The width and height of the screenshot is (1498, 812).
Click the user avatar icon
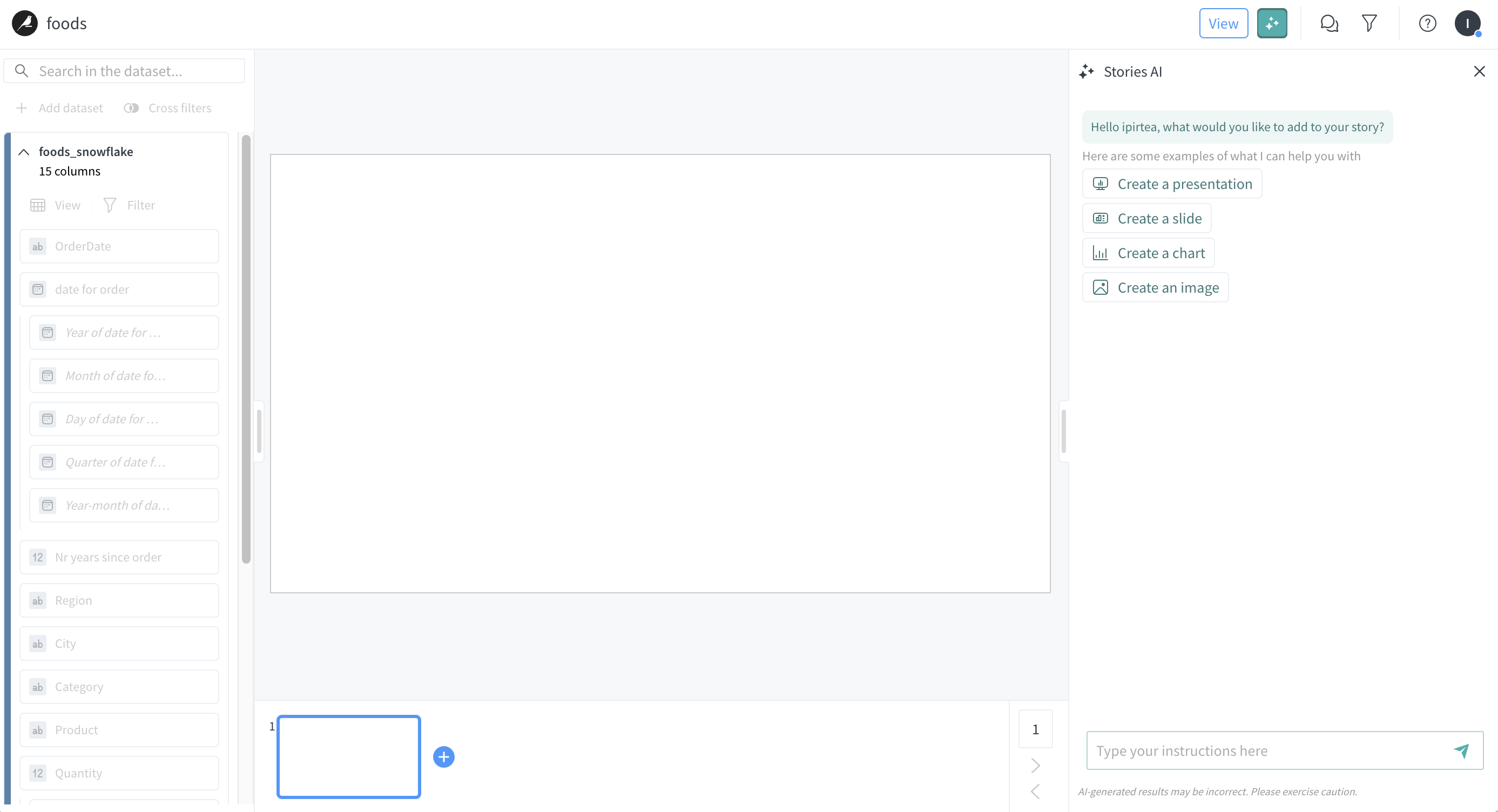(x=1467, y=23)
